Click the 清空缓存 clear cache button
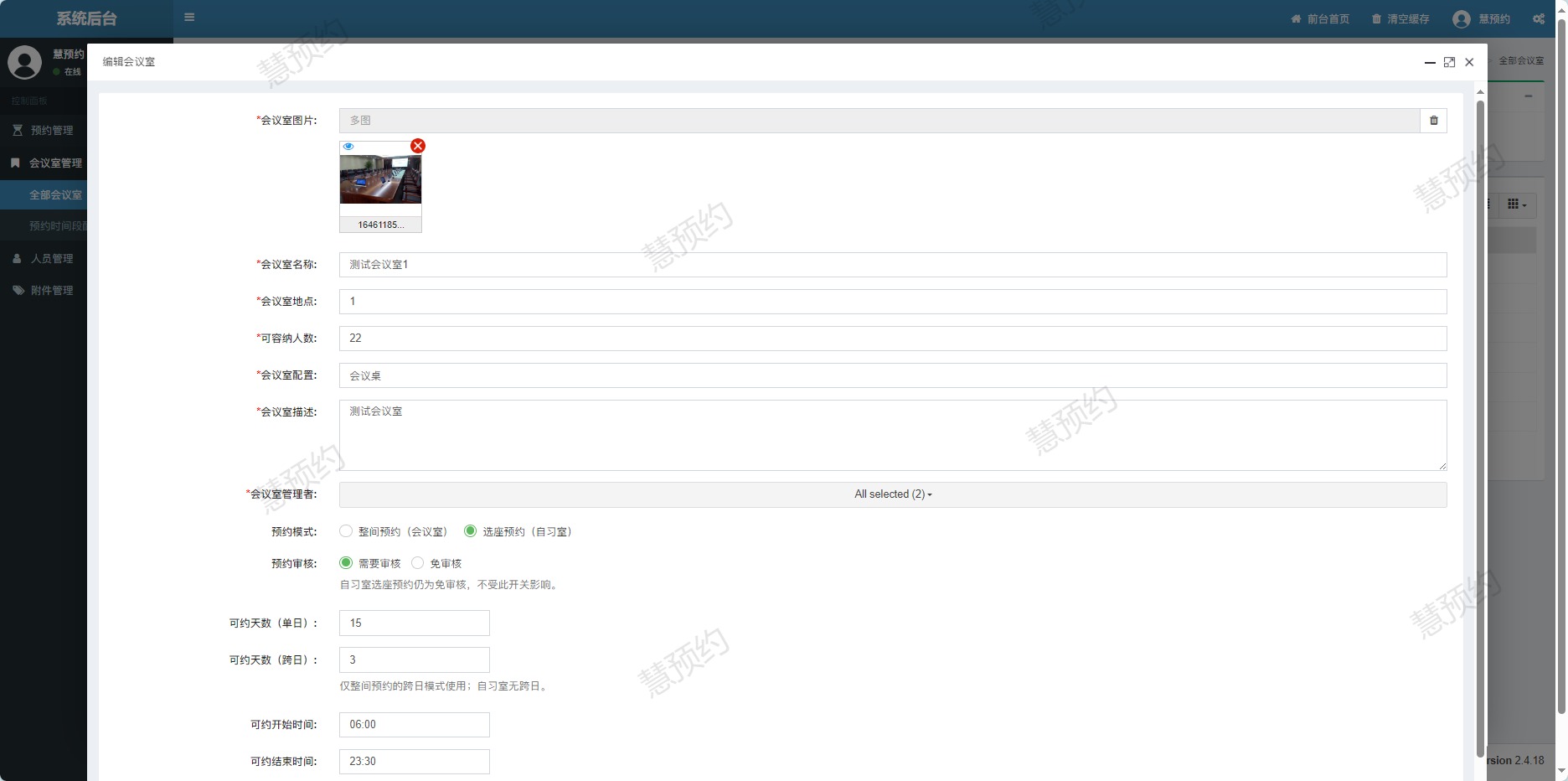1568x781 pixels. click(x=1400, y=18)
